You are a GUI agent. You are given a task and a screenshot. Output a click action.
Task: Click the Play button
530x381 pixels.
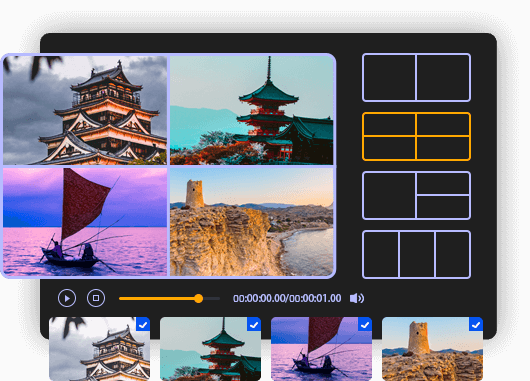click(67, 298)
